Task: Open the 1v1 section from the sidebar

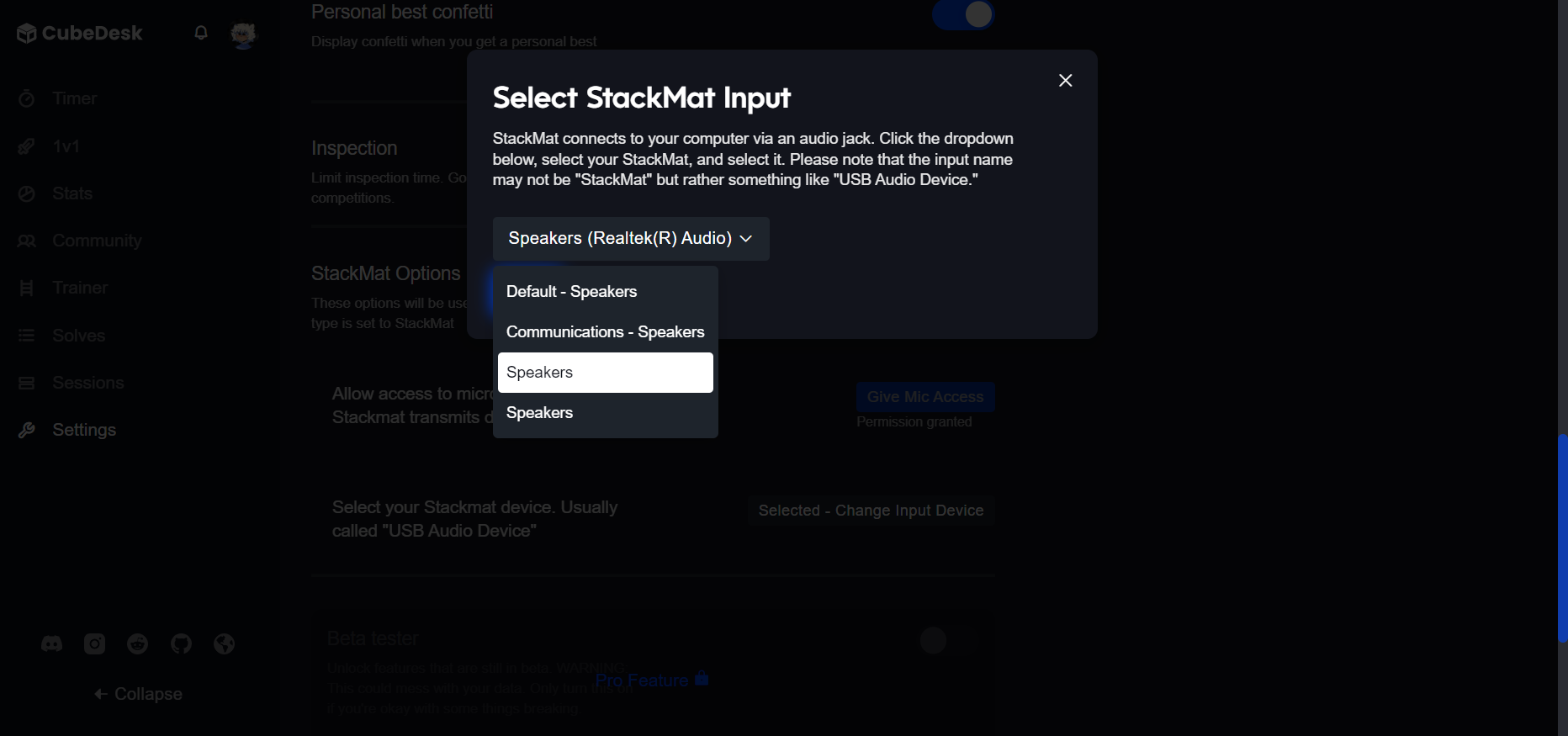Action: [x=28, y=146]
